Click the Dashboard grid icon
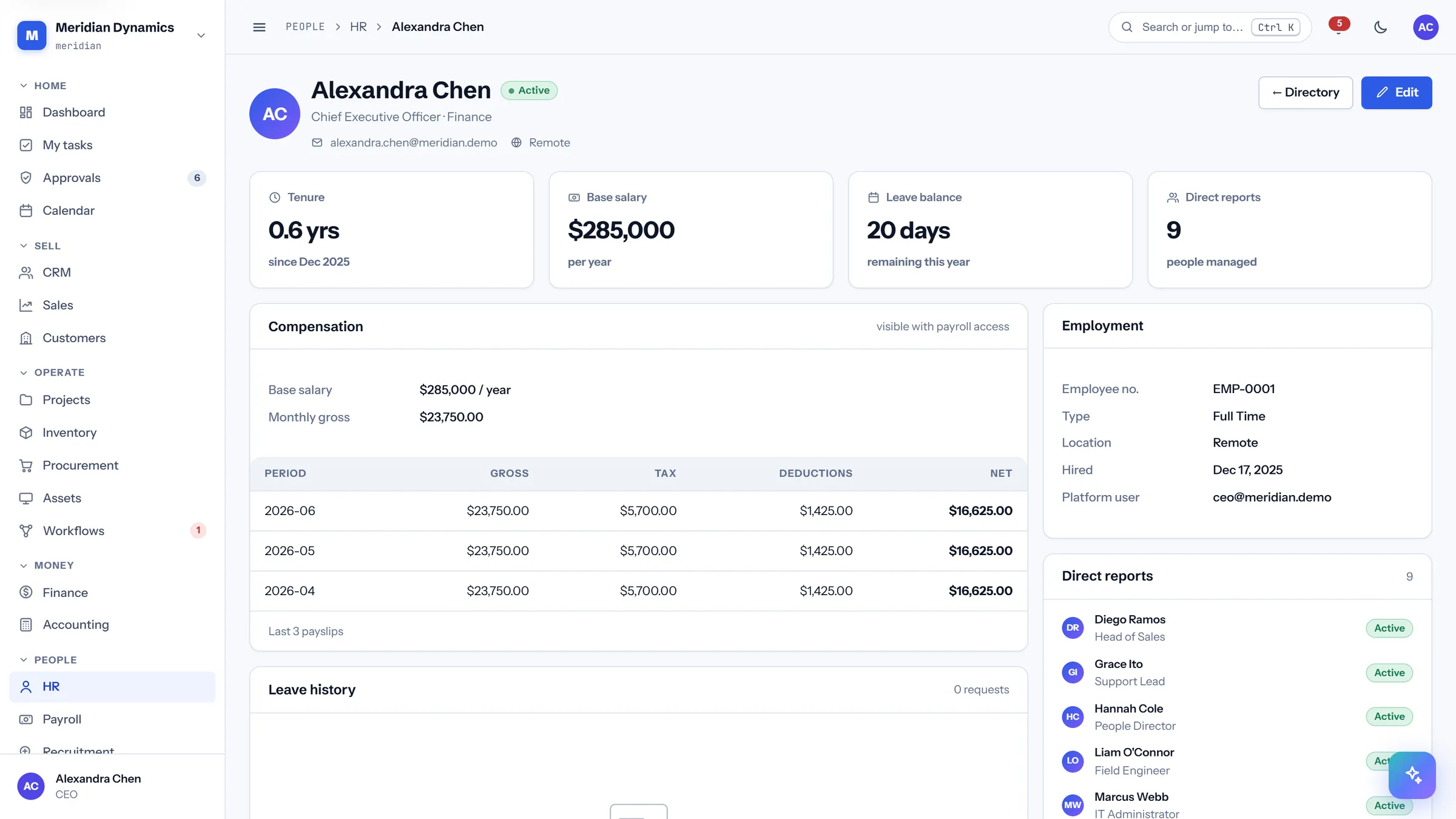The image size is (1456, 819). (x=25, y=112)
